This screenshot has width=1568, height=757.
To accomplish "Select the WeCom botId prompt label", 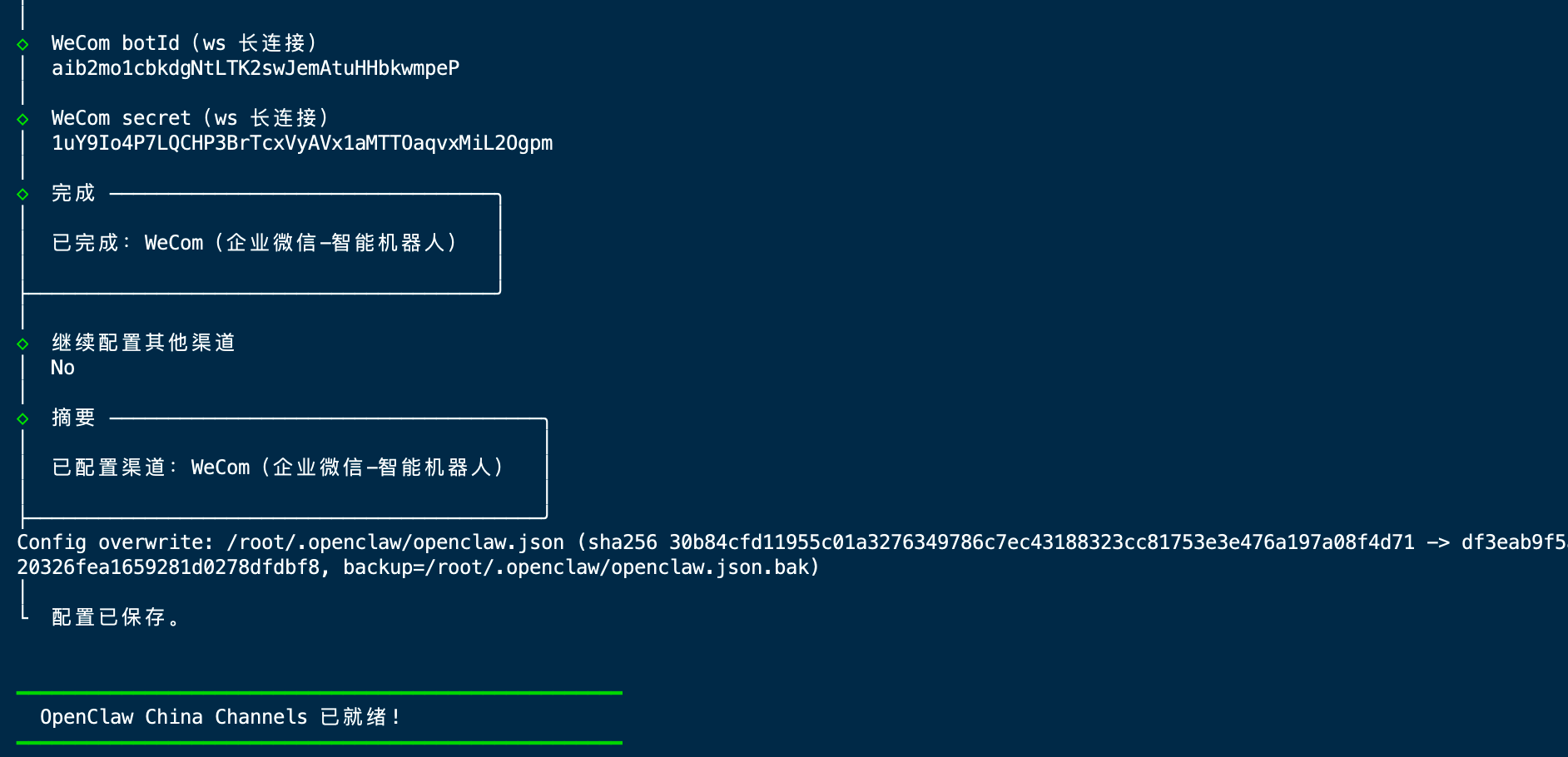I will pyautogui.click(x=183, y=43).
